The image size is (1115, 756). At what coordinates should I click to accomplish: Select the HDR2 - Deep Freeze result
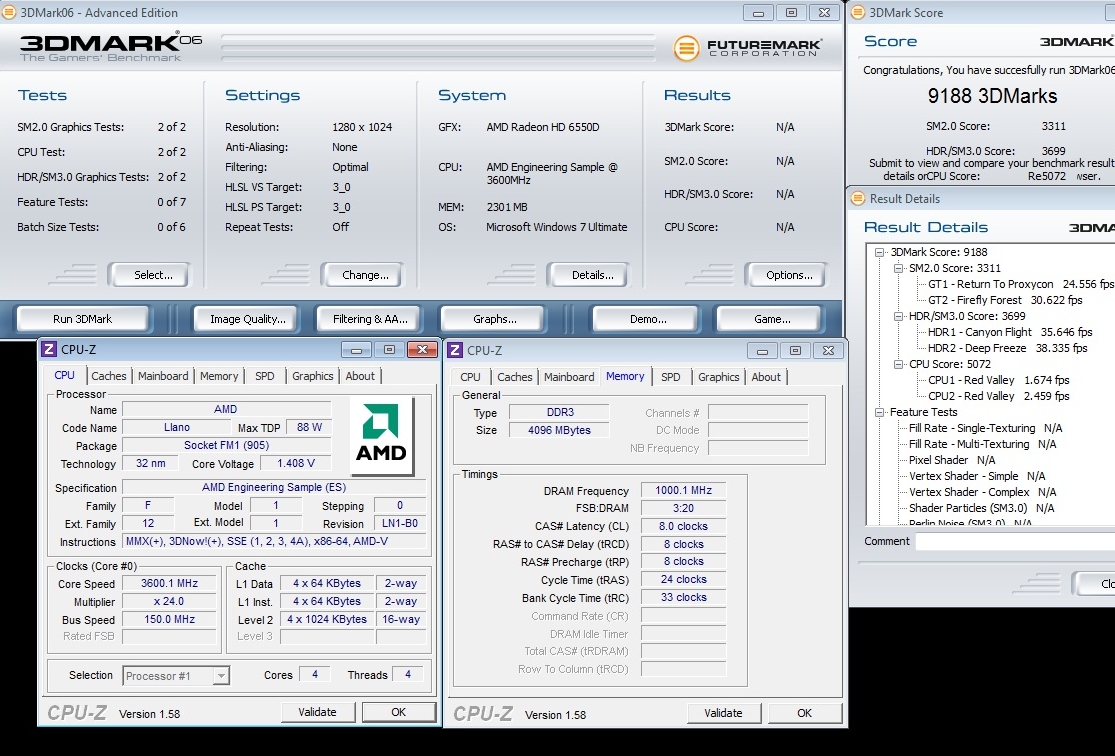coord(1008,348)
